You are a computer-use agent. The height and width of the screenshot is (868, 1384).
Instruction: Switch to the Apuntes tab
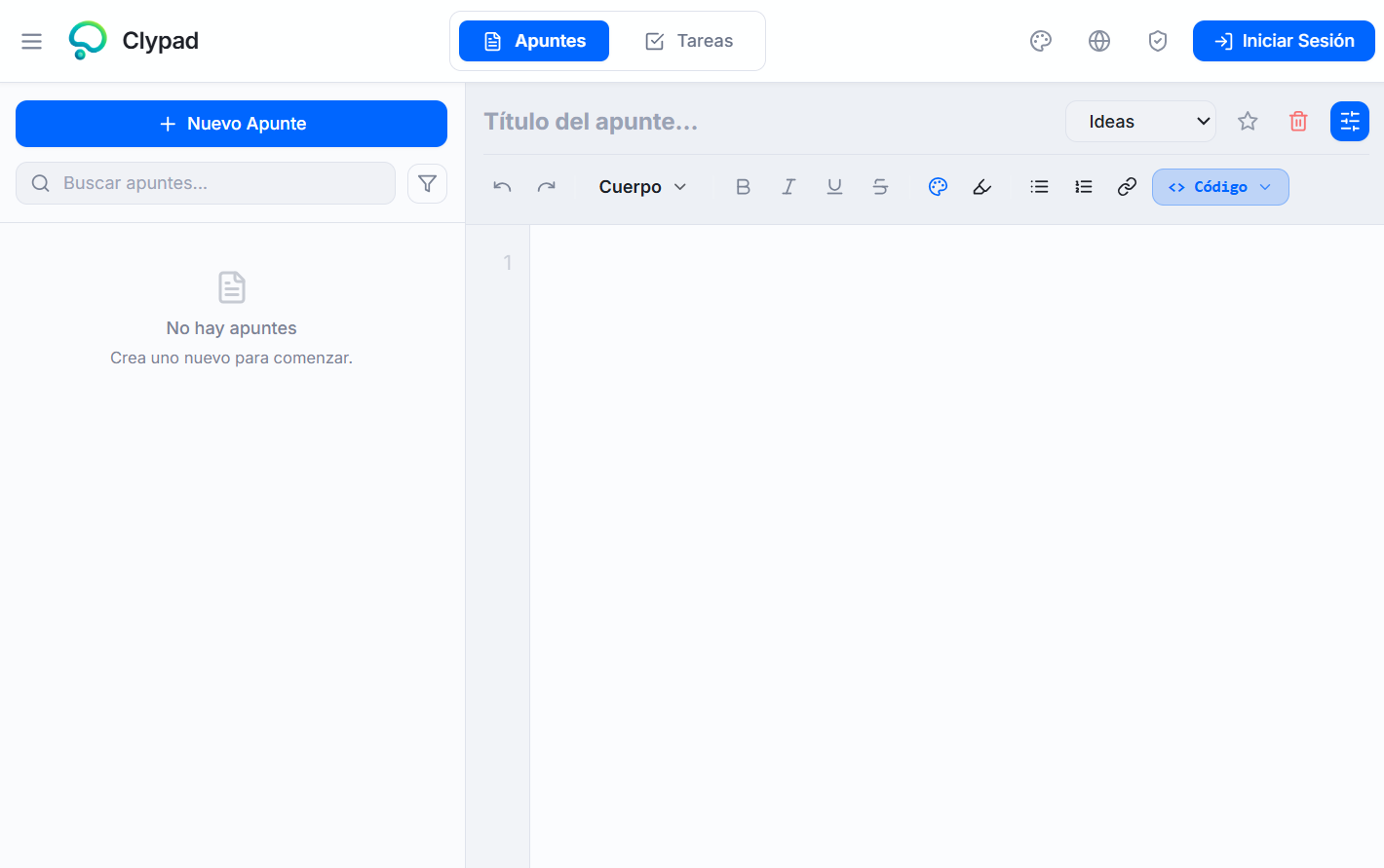tap(534, 41)
